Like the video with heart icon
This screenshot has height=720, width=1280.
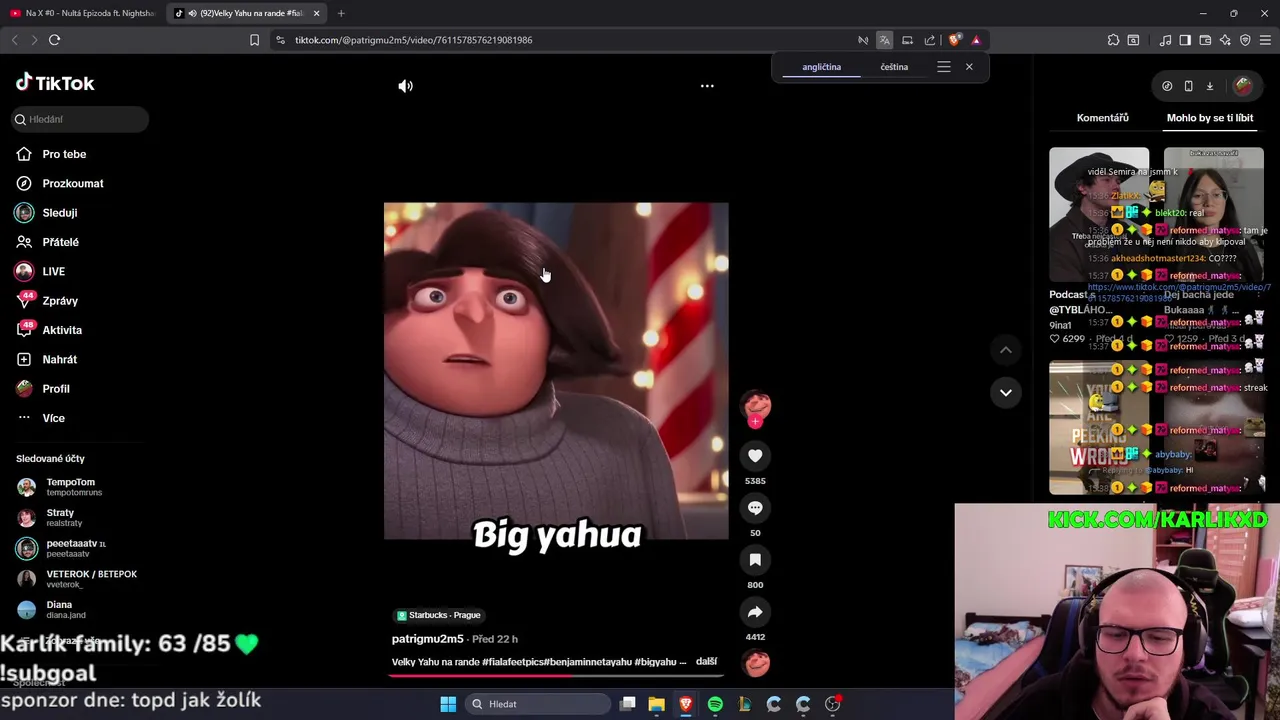pyautogui.click(x=755, y=456)
